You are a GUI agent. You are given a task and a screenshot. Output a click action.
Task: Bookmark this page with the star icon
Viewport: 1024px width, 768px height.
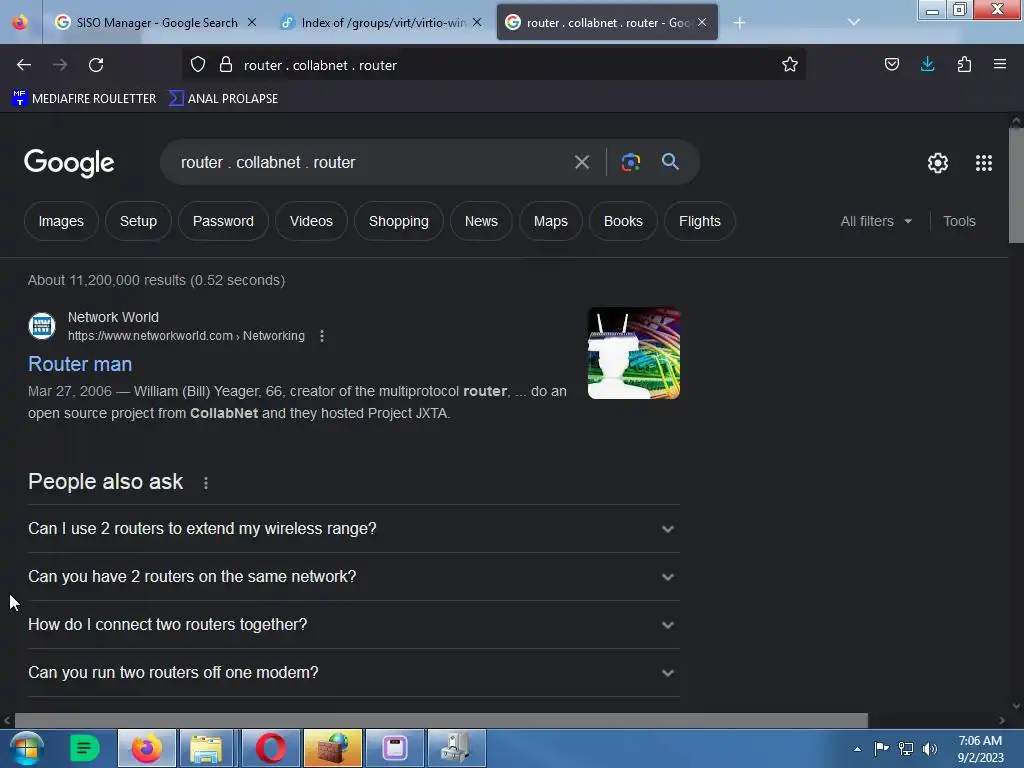[790, 64]
